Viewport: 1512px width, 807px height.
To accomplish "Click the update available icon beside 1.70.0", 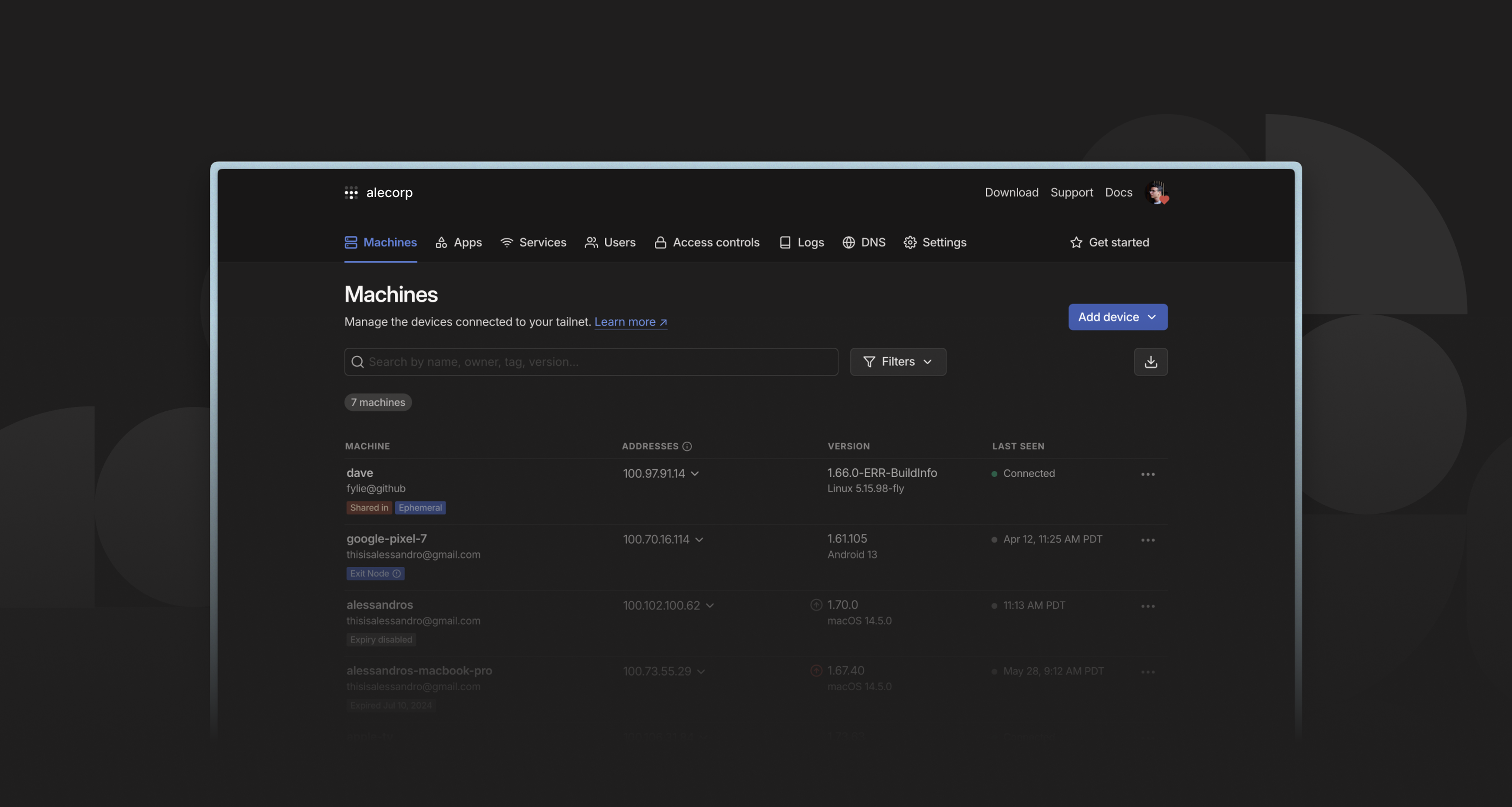I will (x=816, y=605).
